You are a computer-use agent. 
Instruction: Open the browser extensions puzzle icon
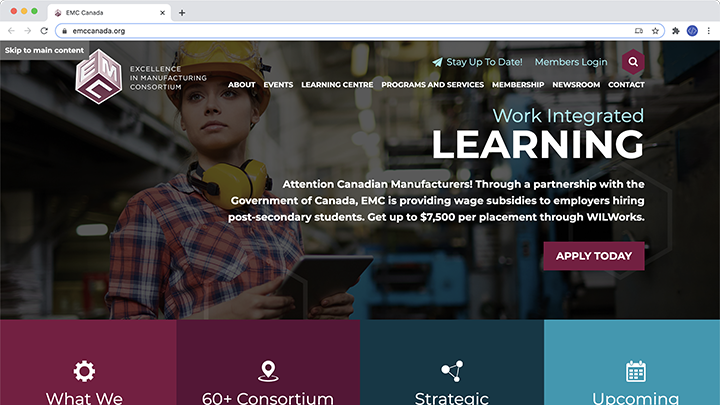click(x=675, y=31)
